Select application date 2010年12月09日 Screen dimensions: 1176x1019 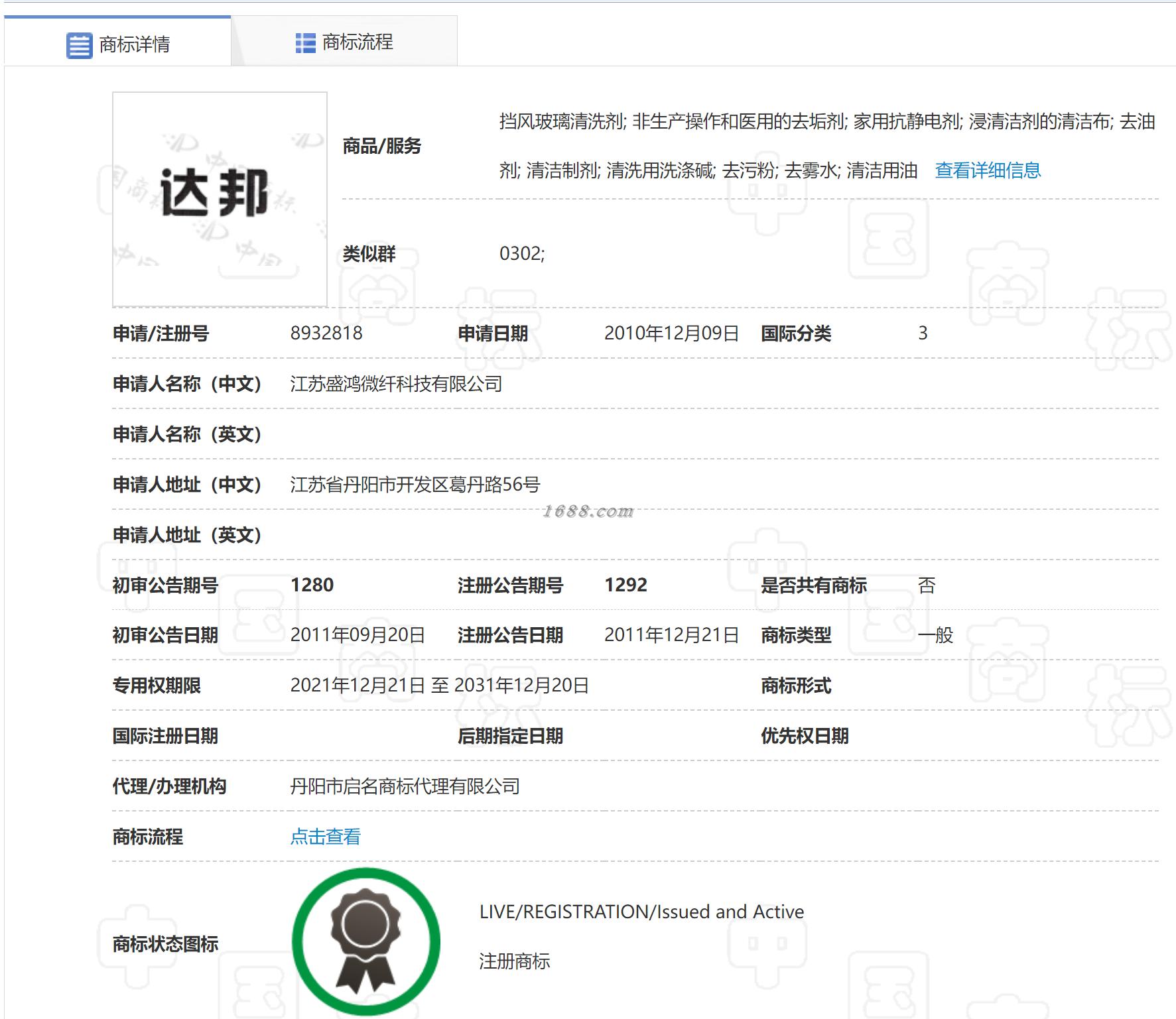pos(671,333)
